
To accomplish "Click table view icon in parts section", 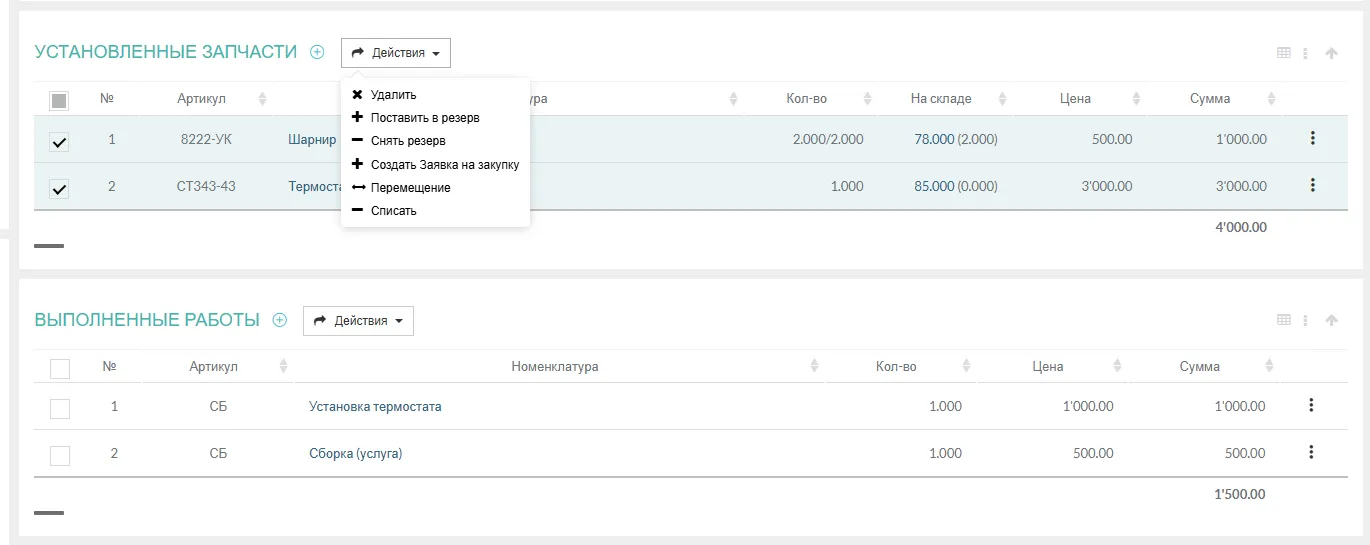I will click(x=1284, y=53).
